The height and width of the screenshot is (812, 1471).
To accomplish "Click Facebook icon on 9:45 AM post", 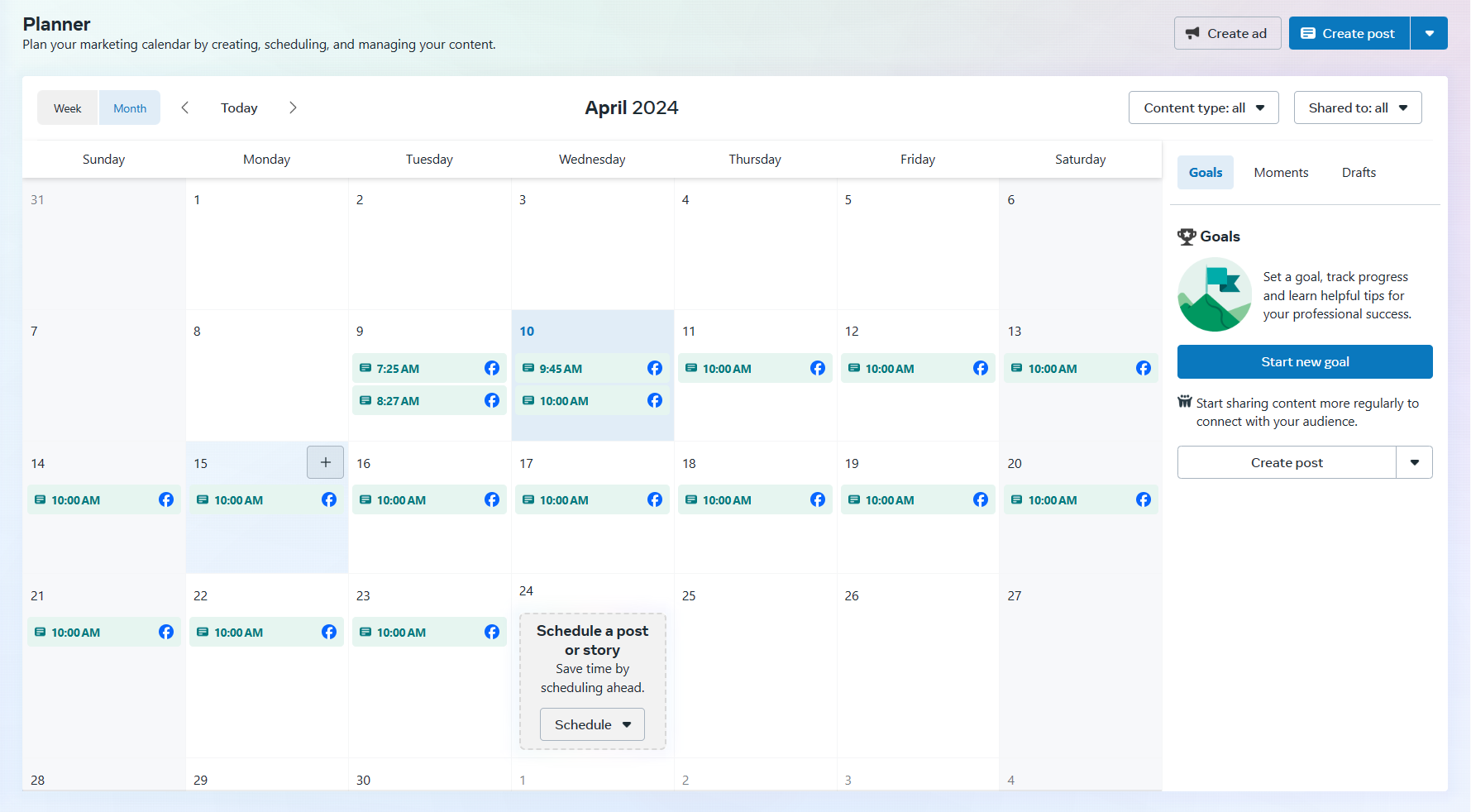I will pyautogui.click(x=655, y=368).
